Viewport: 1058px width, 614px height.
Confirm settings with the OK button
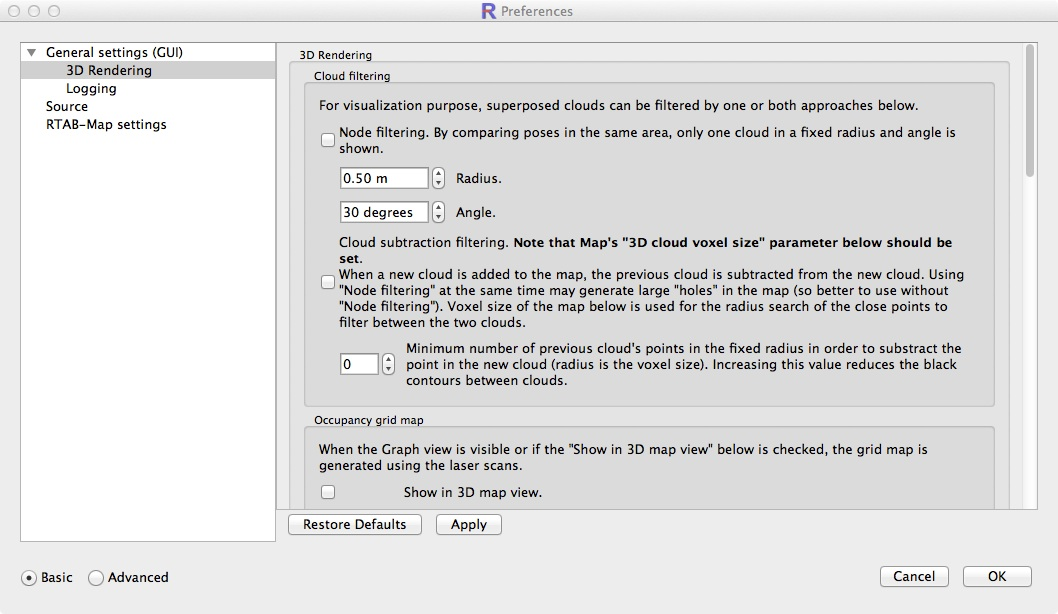[996, 576]
